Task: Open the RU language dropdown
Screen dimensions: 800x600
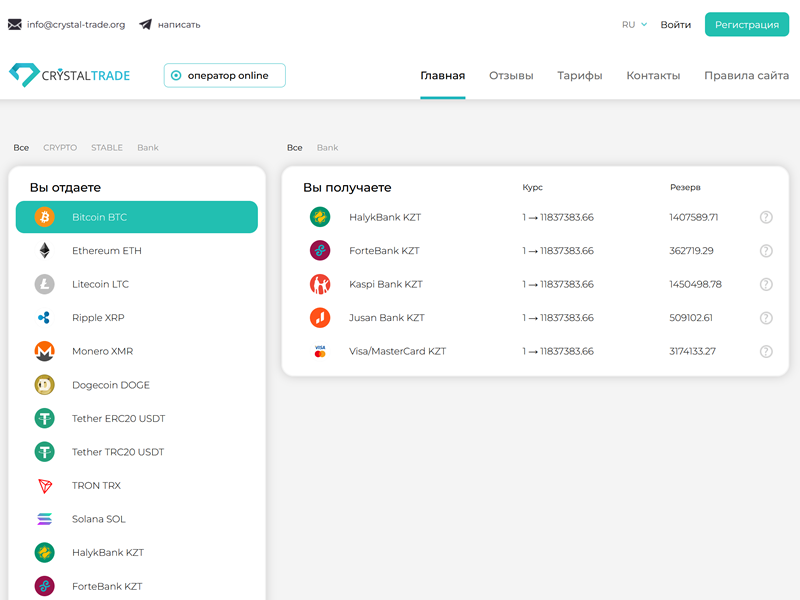Action: 634,24
